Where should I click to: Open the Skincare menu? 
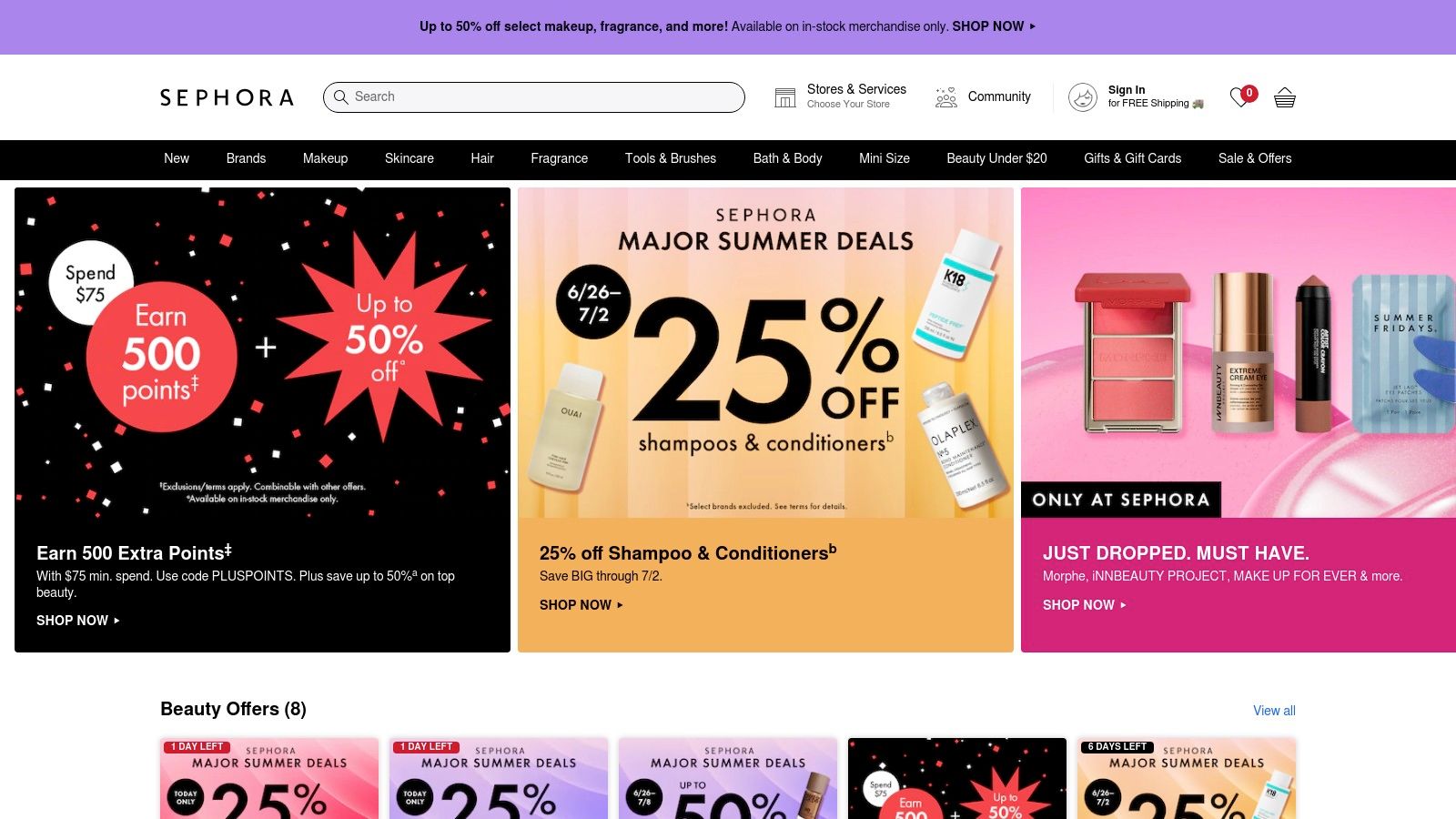[x=409, y=158]
